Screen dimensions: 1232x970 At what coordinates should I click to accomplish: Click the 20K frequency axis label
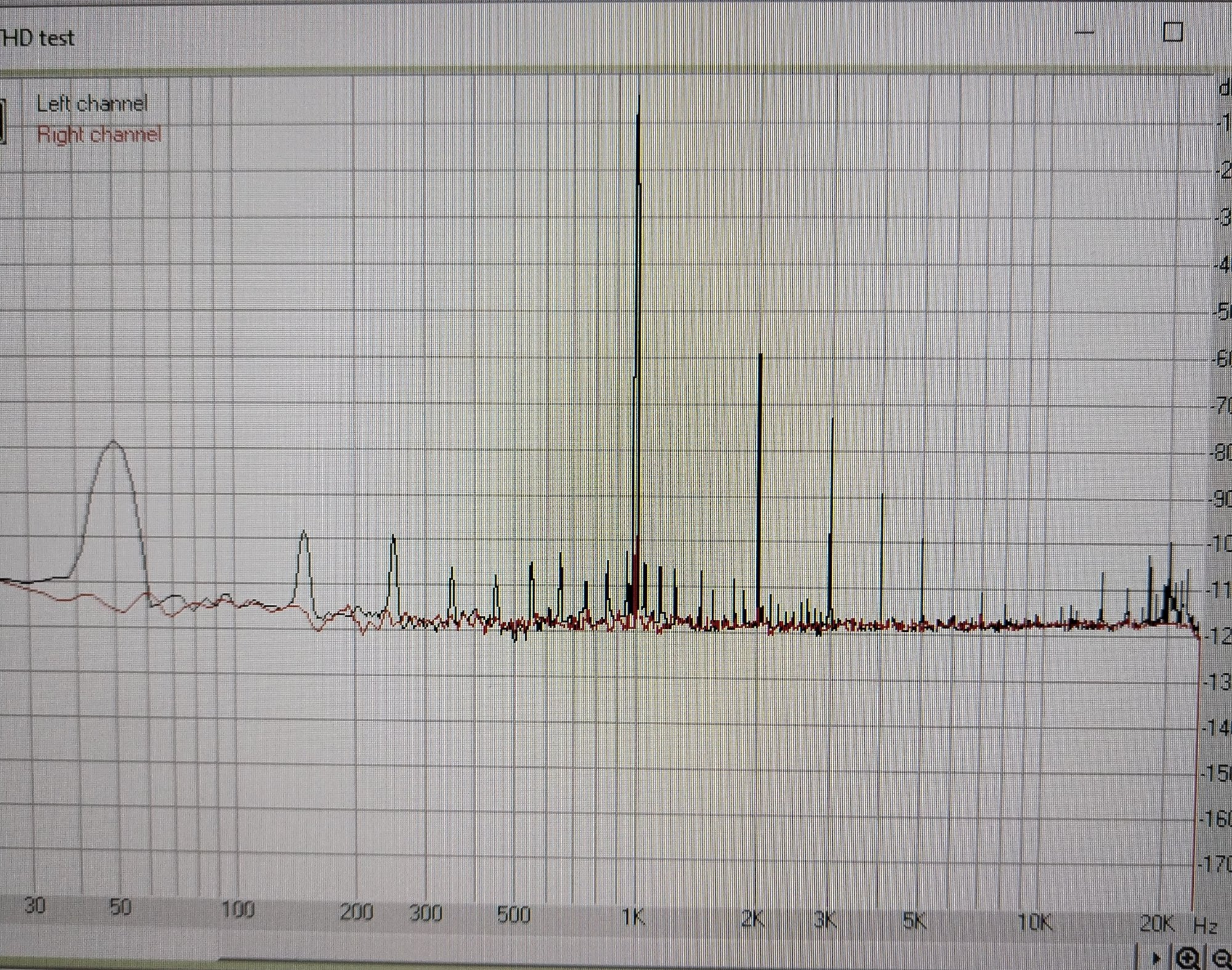coord(1156,923)
